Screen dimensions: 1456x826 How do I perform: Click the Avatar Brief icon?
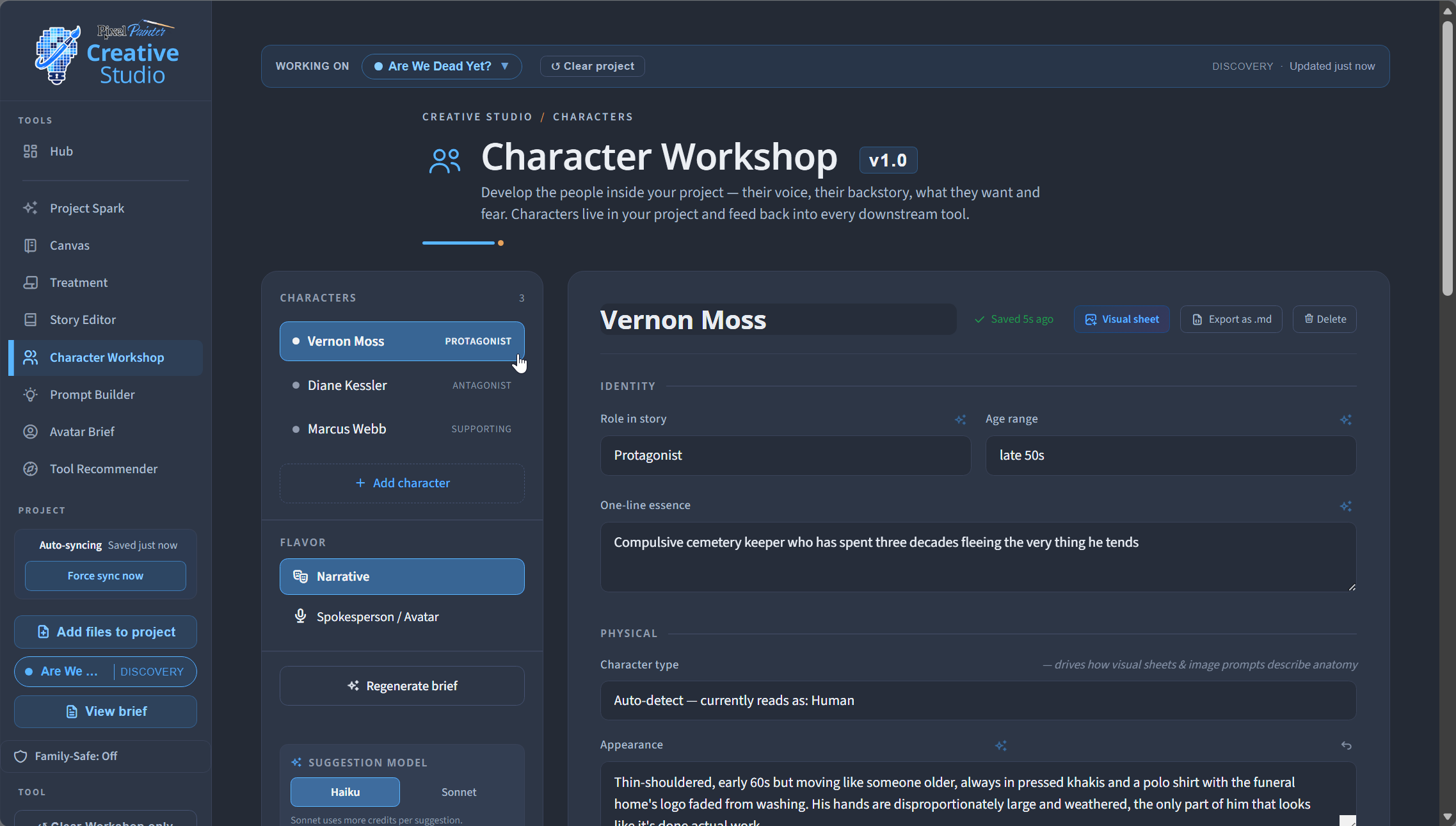coord(30,432)
